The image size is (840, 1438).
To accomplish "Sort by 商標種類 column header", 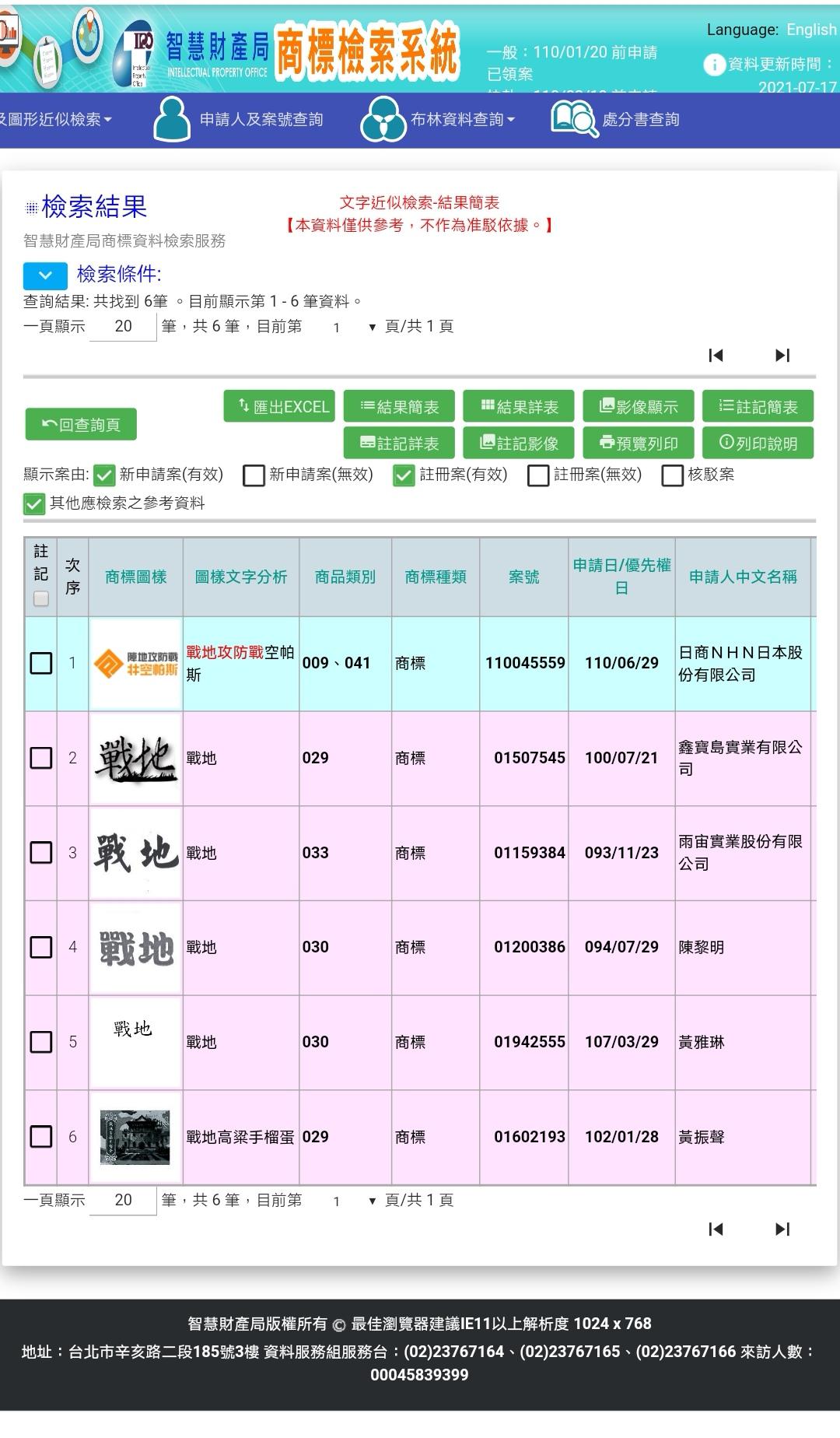I will [436, 577].
